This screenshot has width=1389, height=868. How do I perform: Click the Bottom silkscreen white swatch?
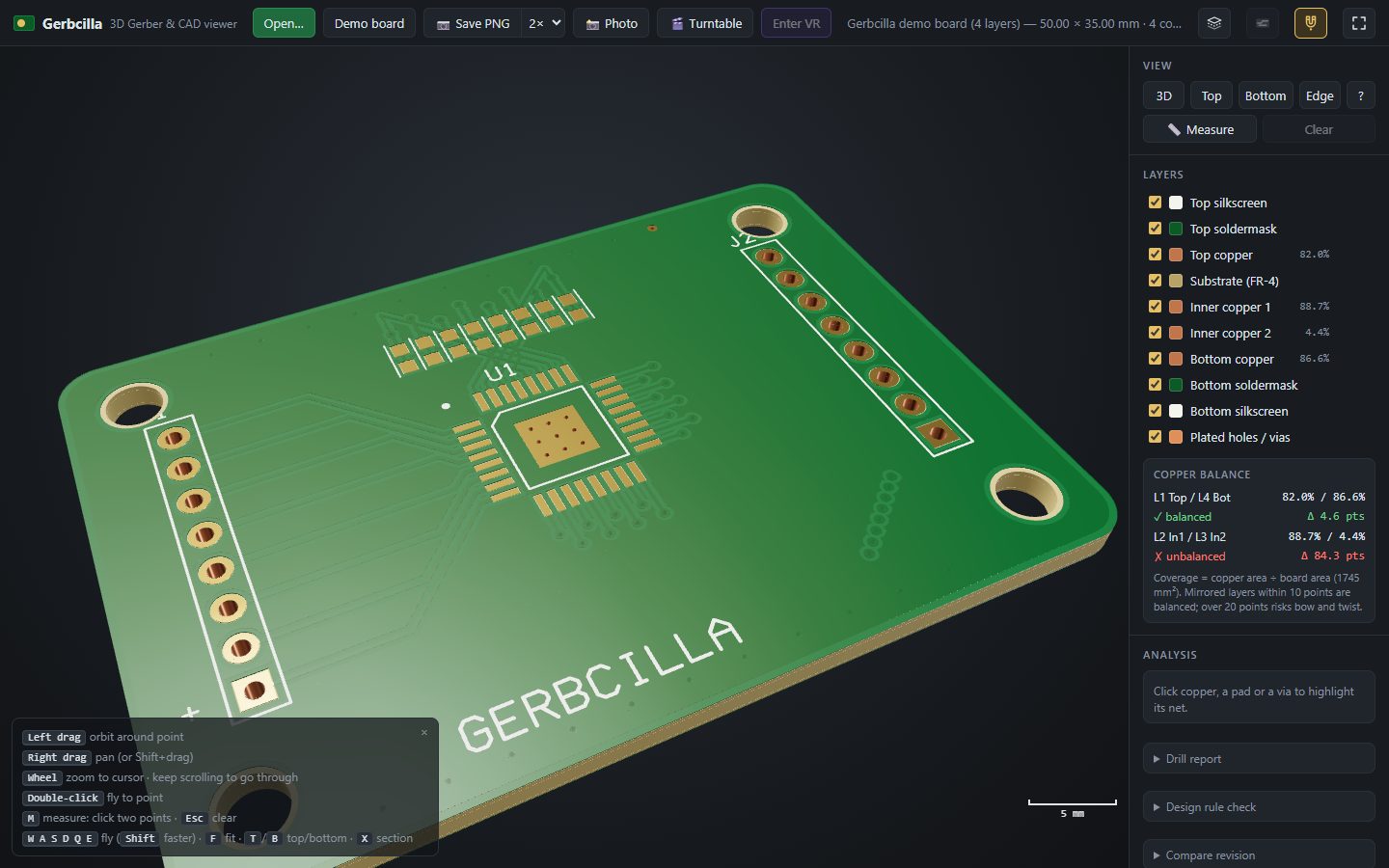pos(1176,411)
